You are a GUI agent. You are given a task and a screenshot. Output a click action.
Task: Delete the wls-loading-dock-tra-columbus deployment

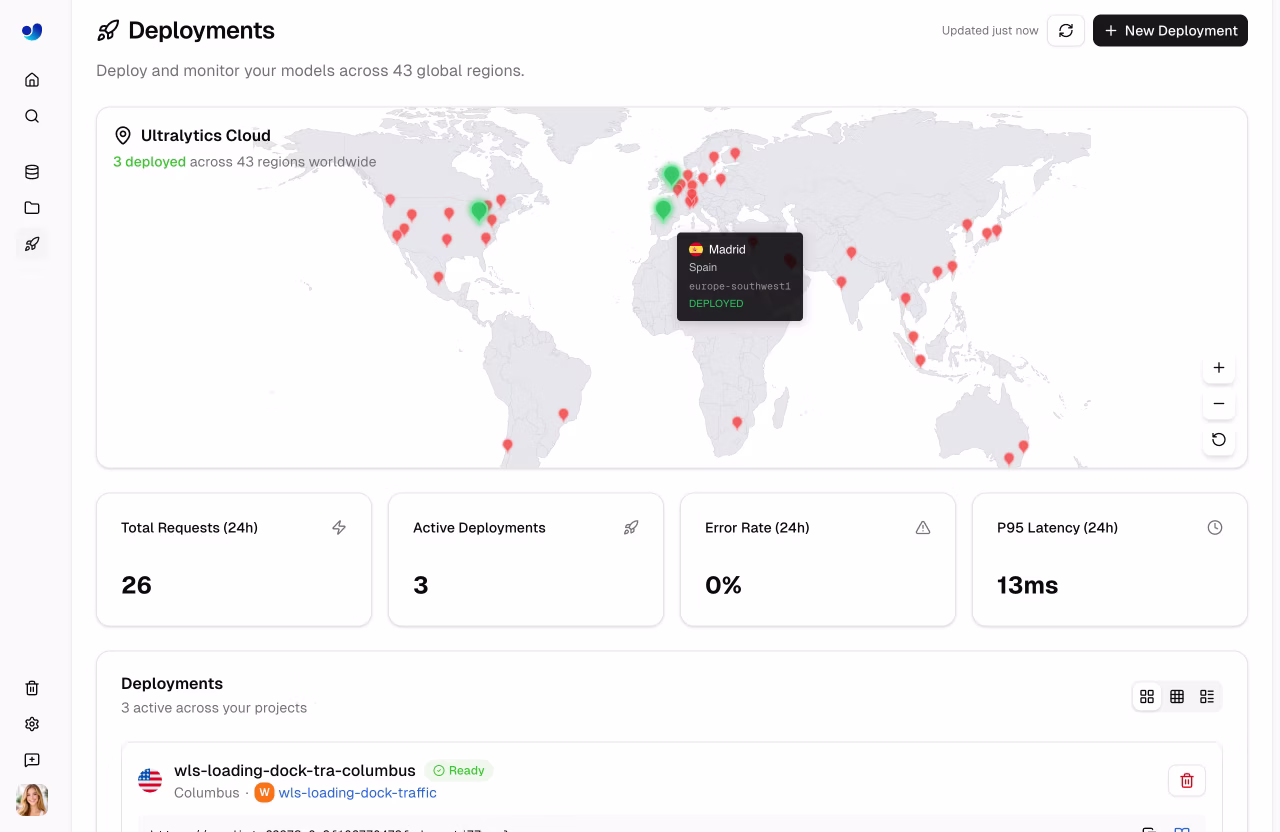1186,780
